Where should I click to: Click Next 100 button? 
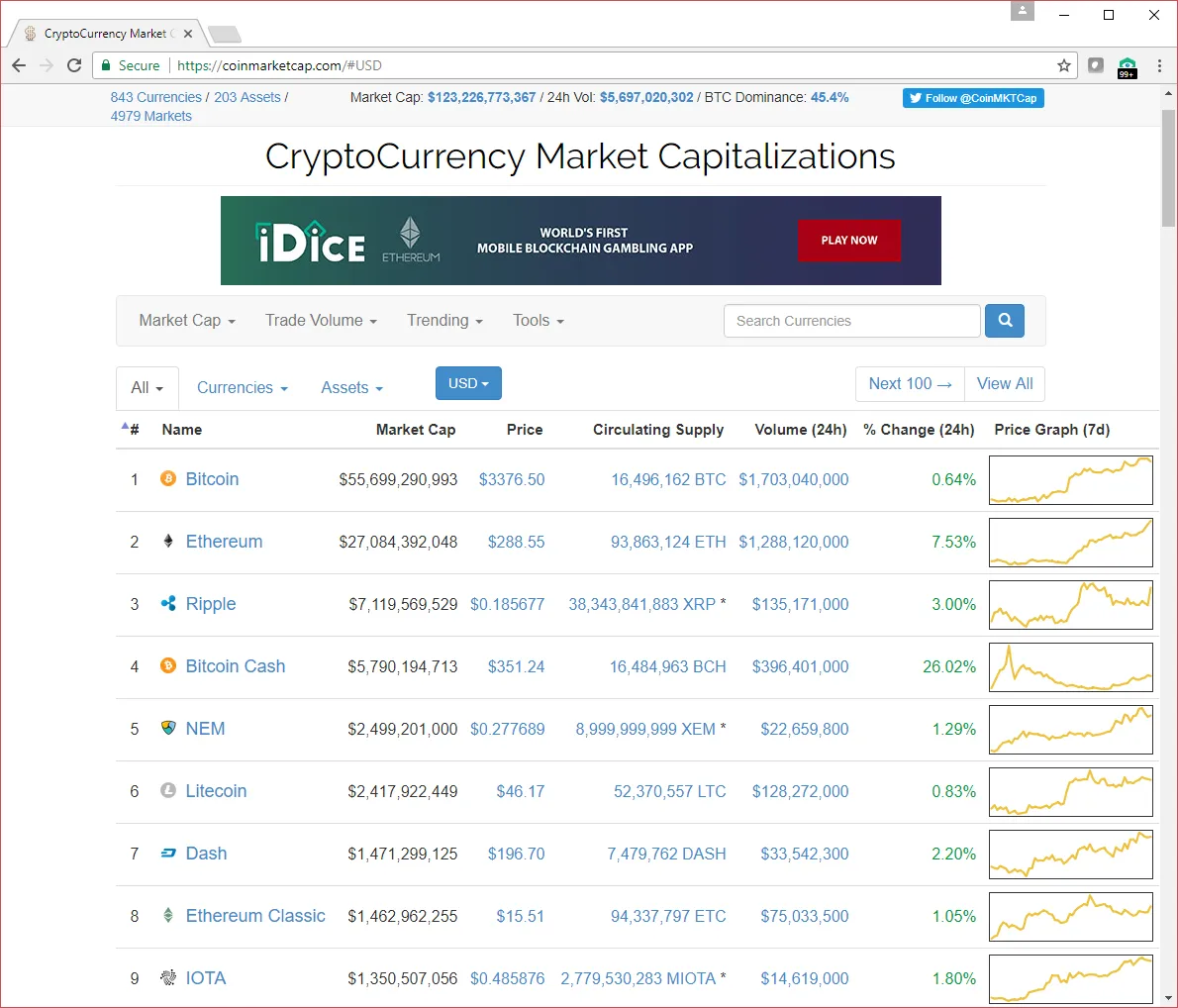(910, 383)
